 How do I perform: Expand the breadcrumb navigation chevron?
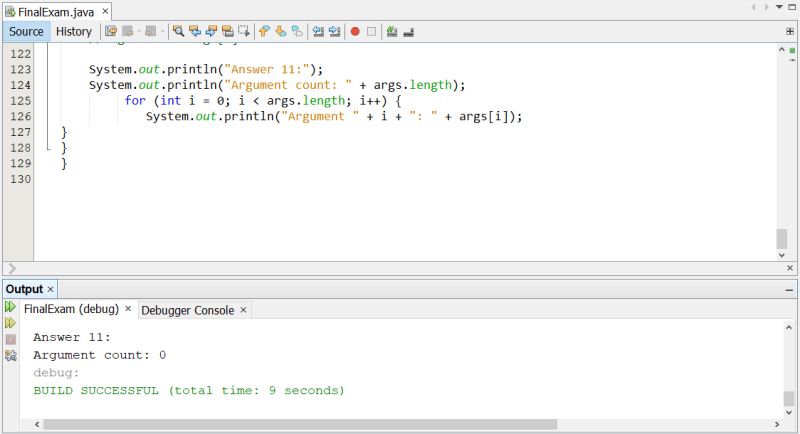(x=12, y=268)
